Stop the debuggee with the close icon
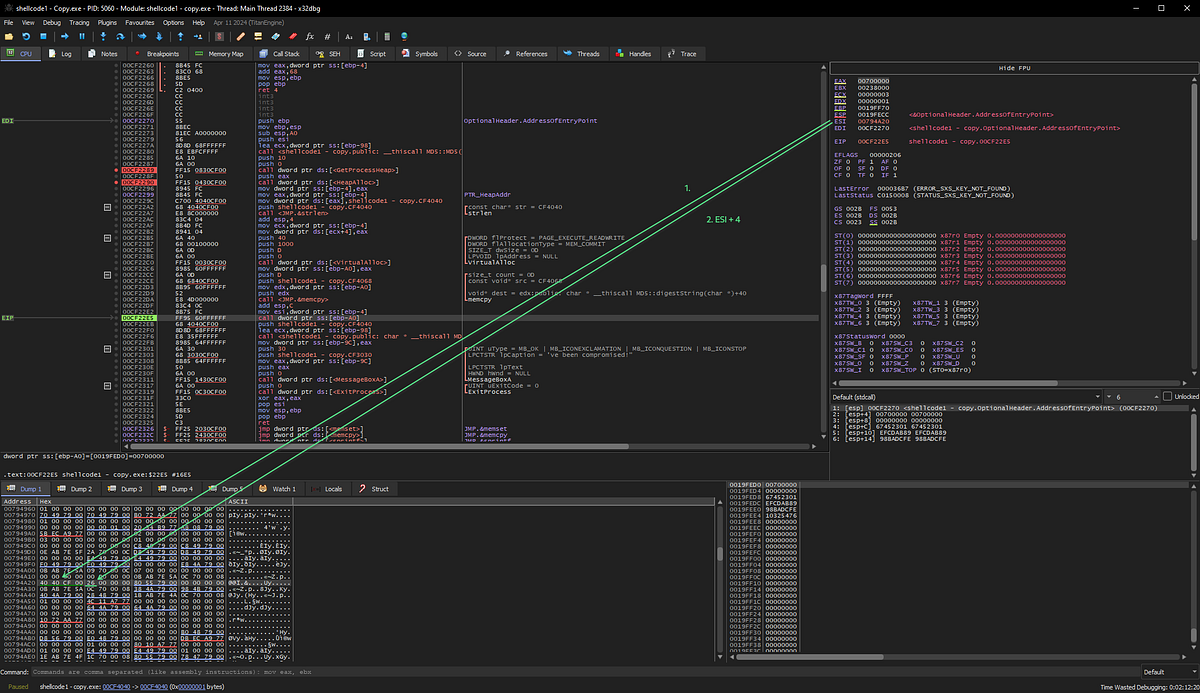This screenshot has height=693, width=1200. click(43, 36)
